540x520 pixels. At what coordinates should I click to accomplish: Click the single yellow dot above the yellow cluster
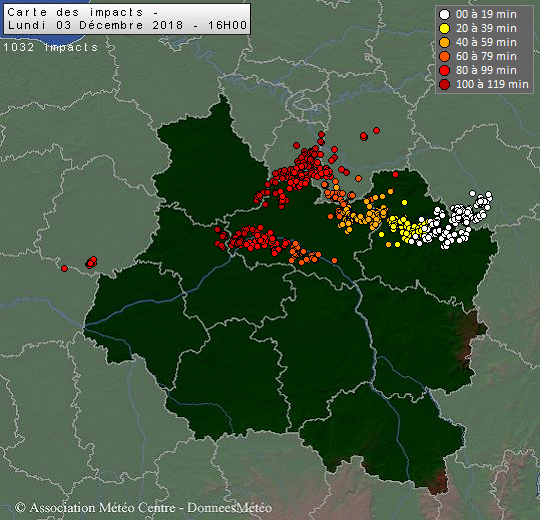click(405, 202)
